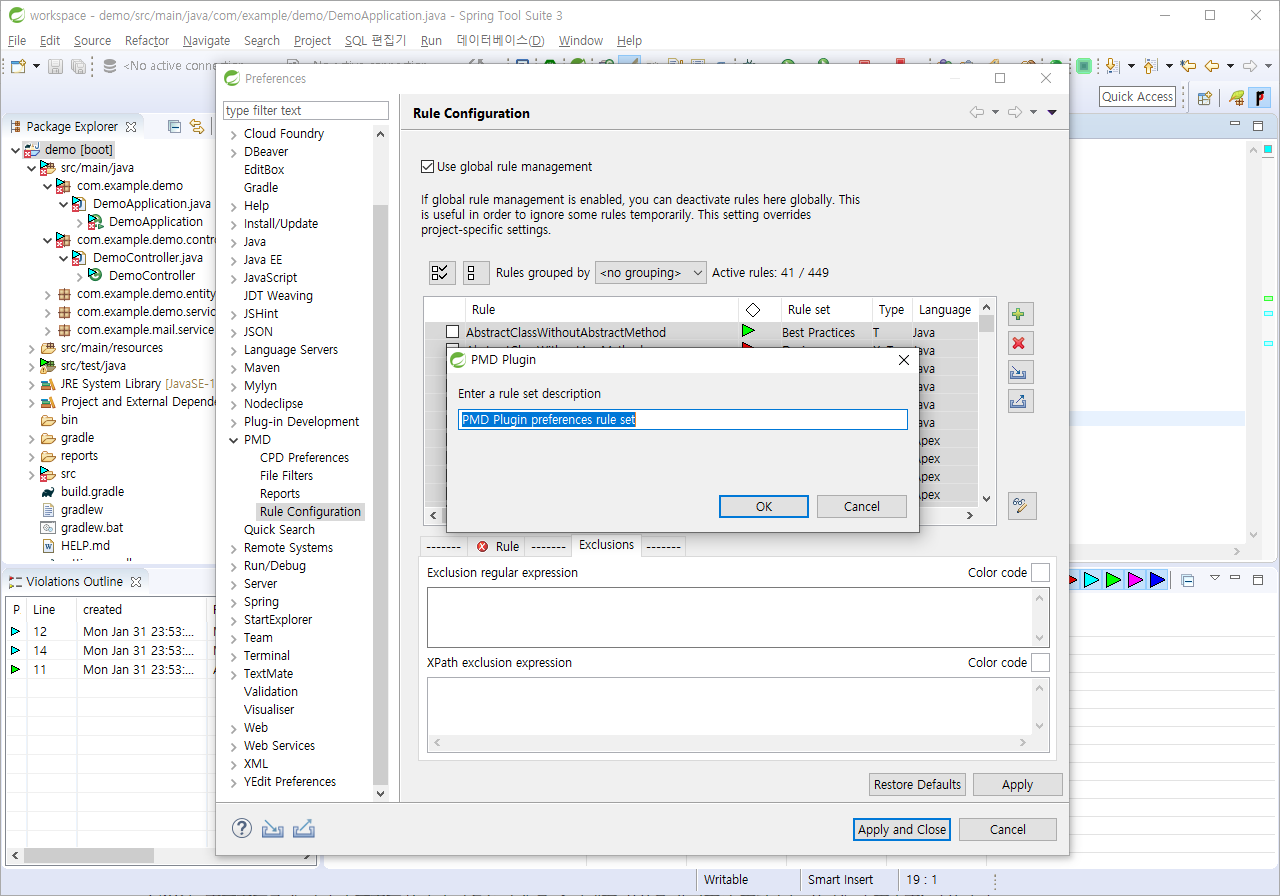Expand com.example.demo.entity package
Viewport: 1280px width, 896px height.
pos(47,294)
